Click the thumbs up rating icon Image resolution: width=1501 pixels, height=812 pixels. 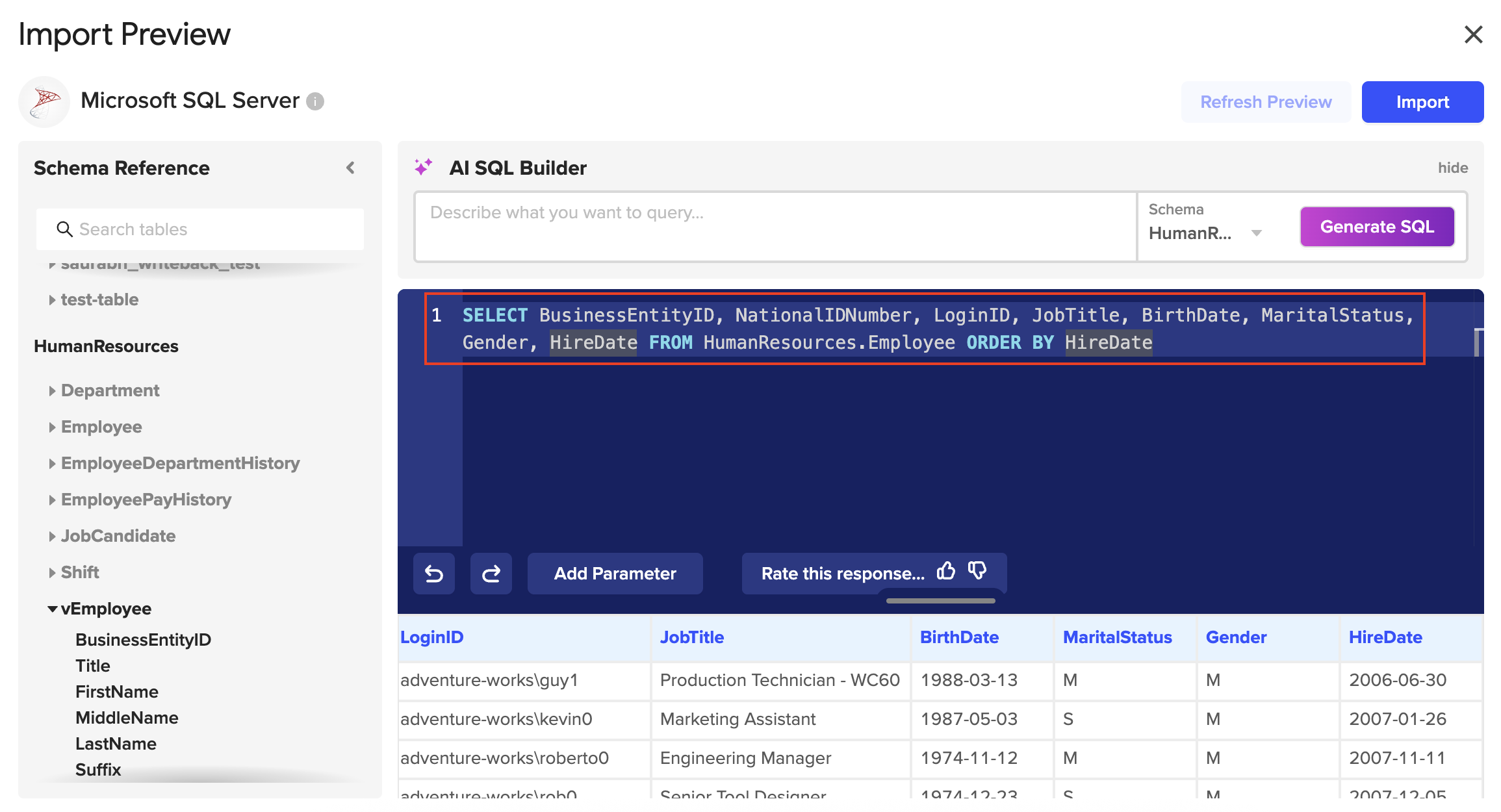[x=946, y=571]
